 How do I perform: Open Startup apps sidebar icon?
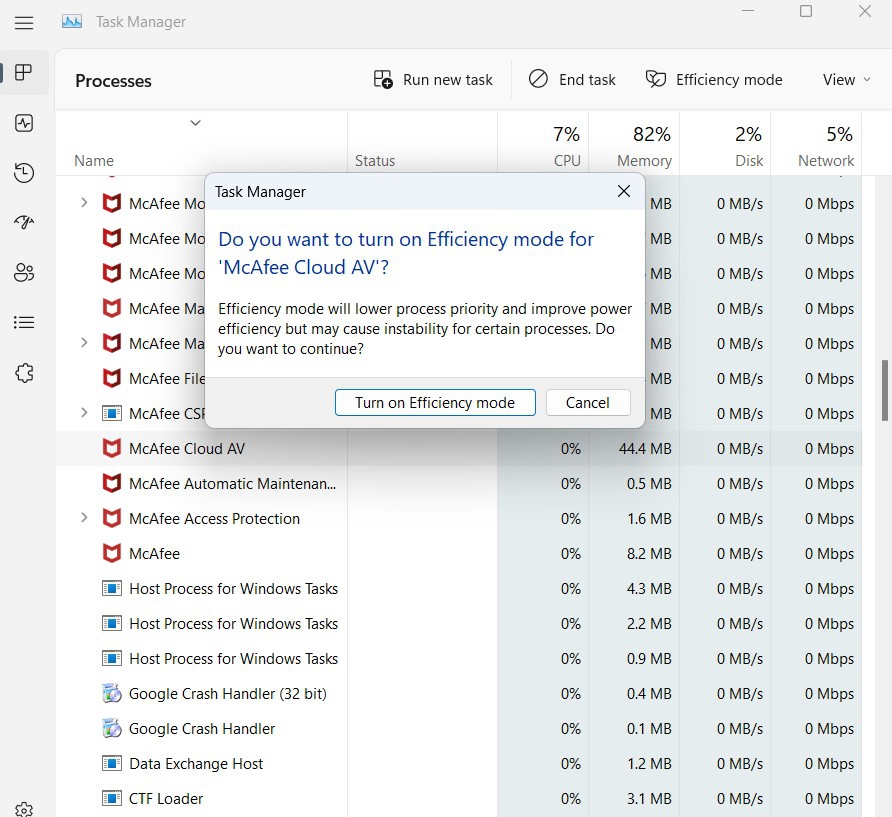[x=24, y=223]
